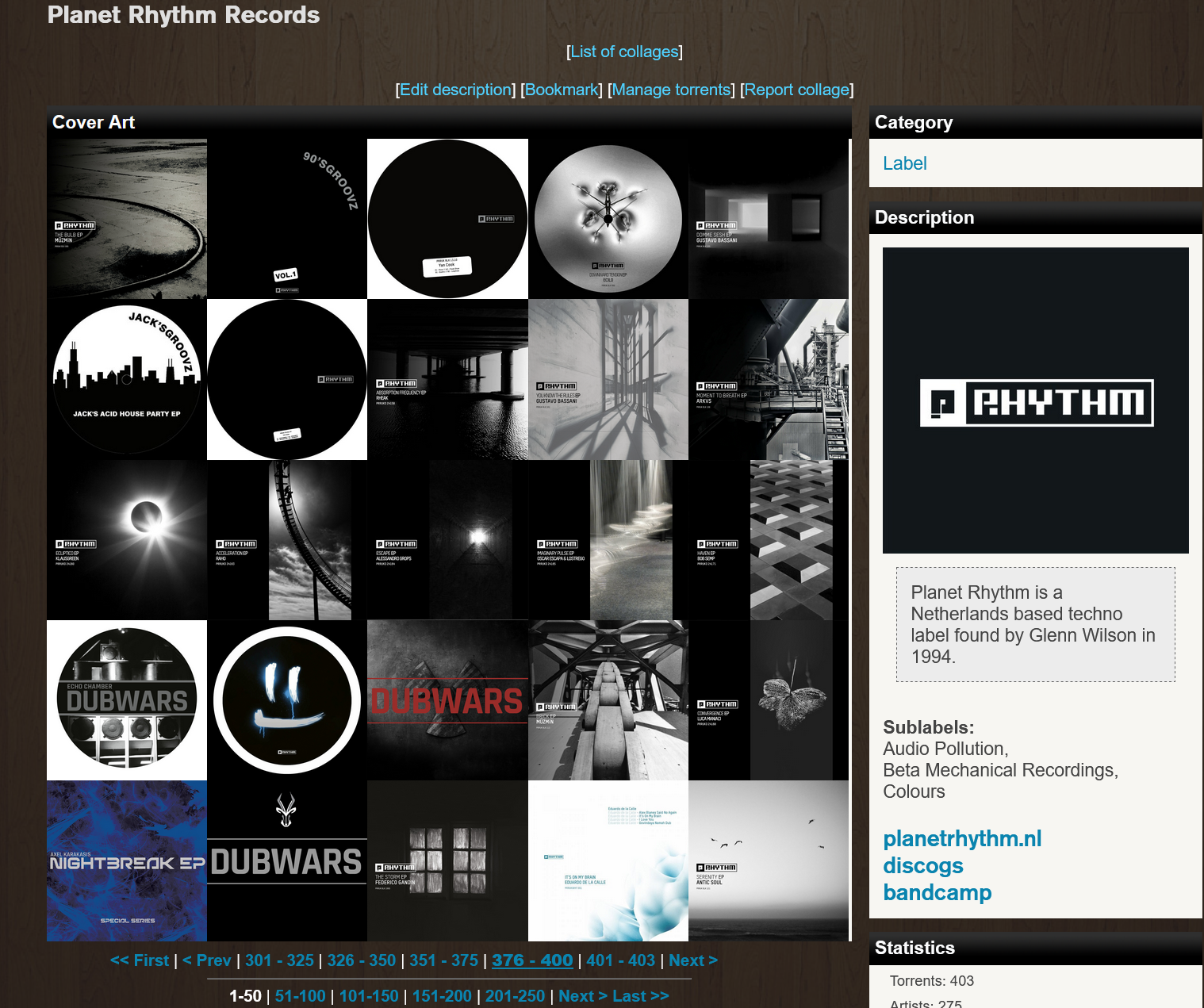Click the Cover Art panel header

point(449,122)
